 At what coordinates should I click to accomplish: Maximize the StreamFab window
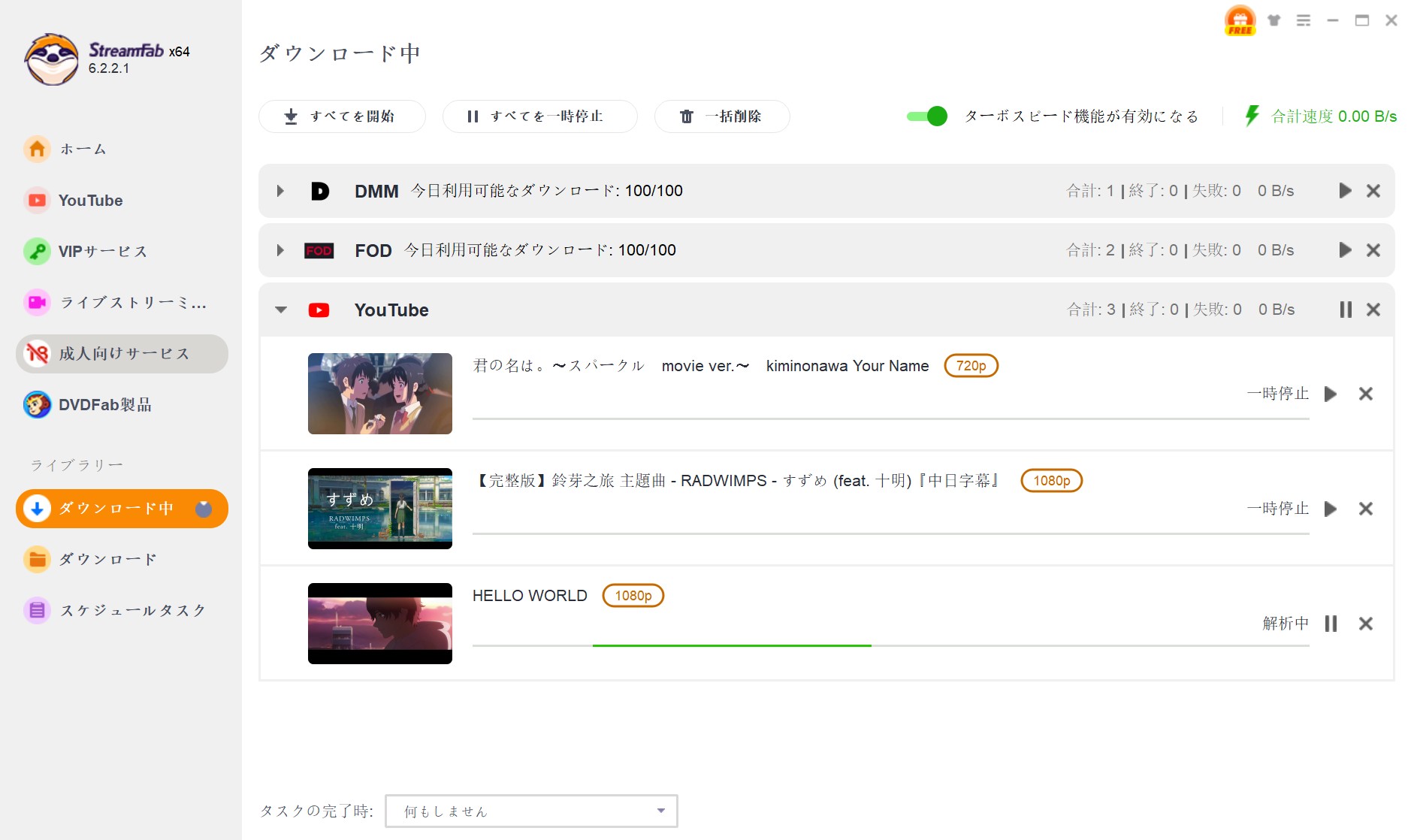click(1362, 20)
